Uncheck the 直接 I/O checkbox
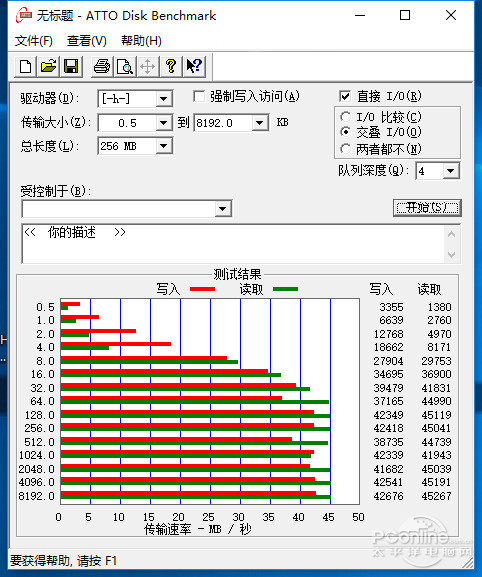 click(x=345, y=96)
